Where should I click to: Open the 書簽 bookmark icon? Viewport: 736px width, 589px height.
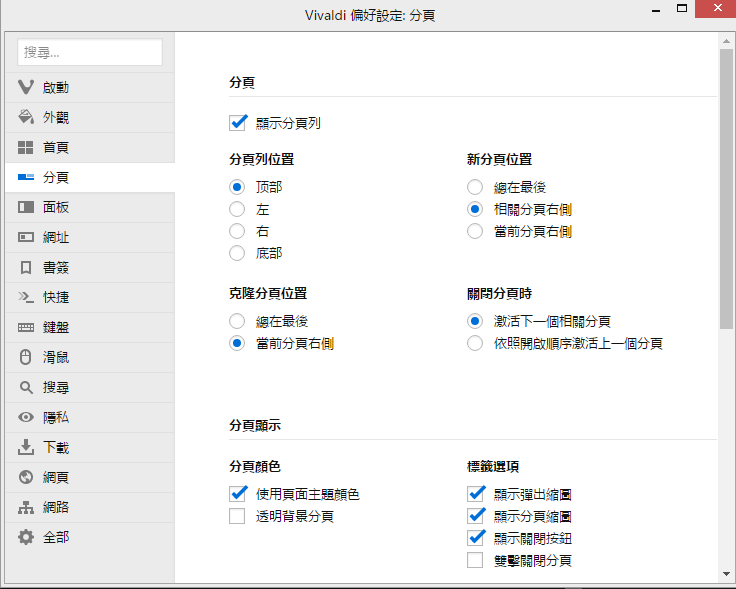[26, 268]
